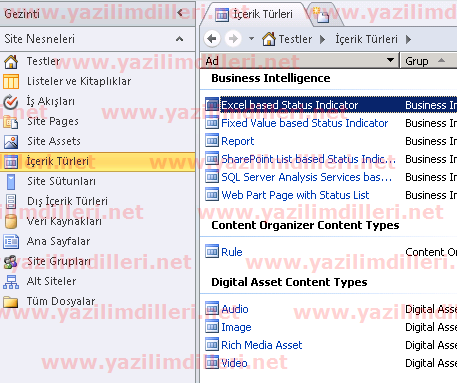Sort by the Grup column header

coord(428,61)
